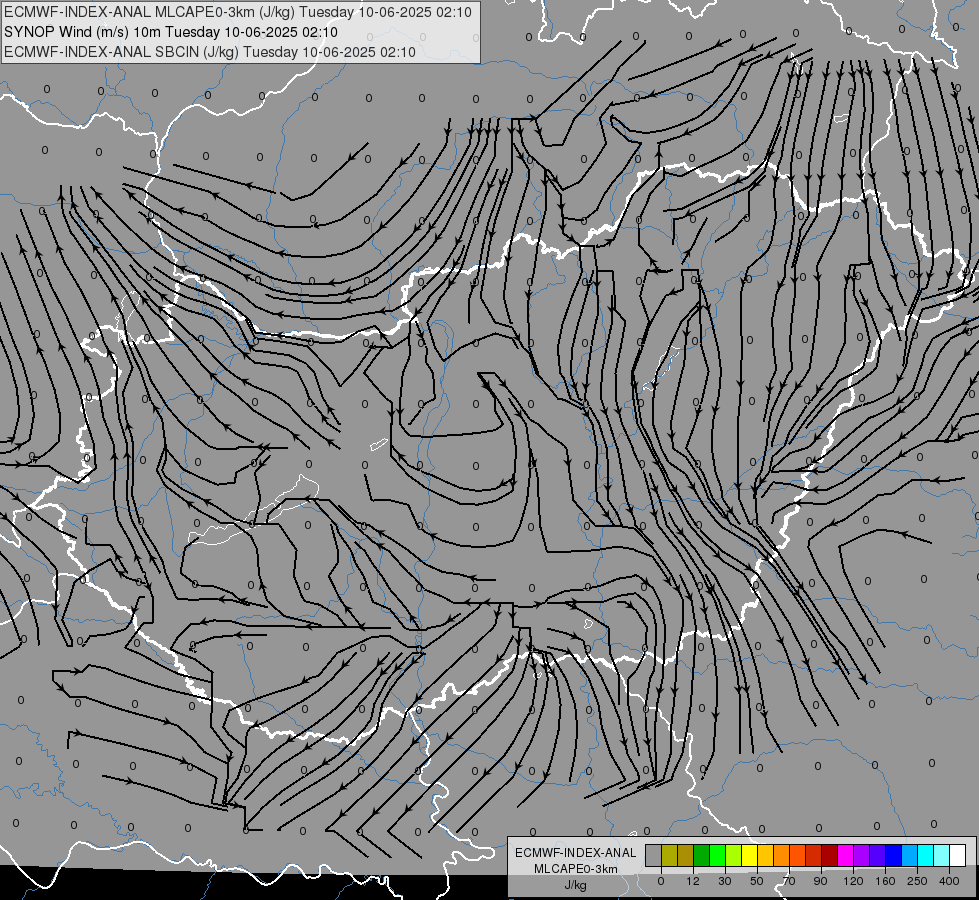The height and width of the screenshot is (900, 979).
Task: Click the legend tick value 90
Action: pyautogui.click(x=821, y=881)
